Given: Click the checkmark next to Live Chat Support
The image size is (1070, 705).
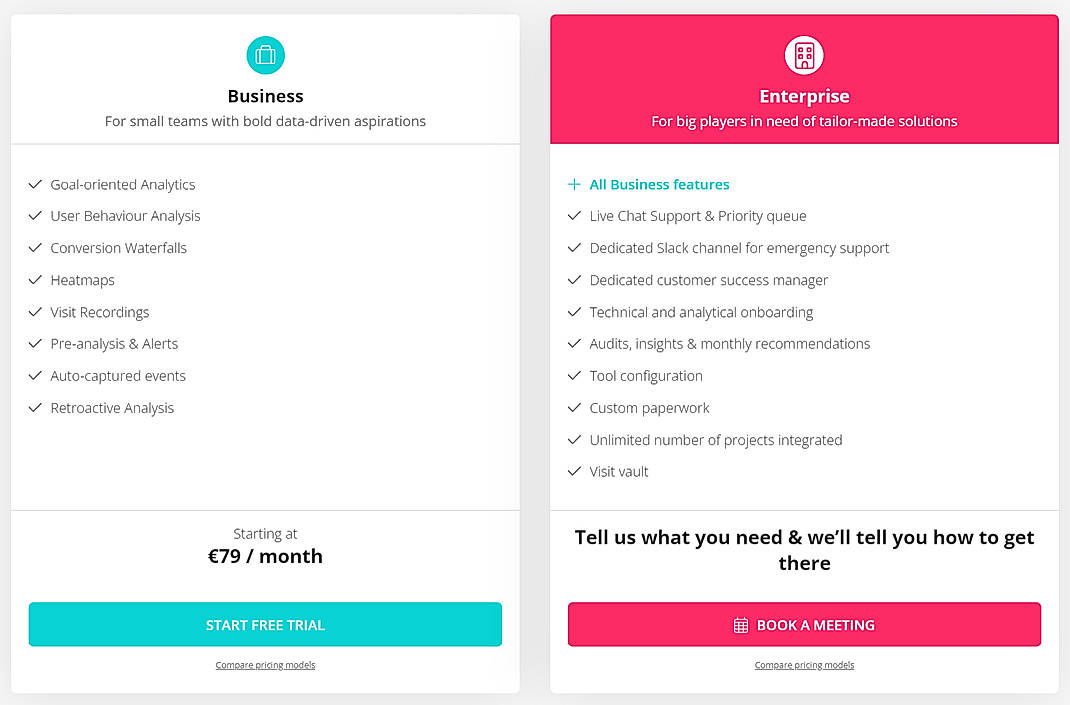Looking at the screenshot, I should pos(575,216).
